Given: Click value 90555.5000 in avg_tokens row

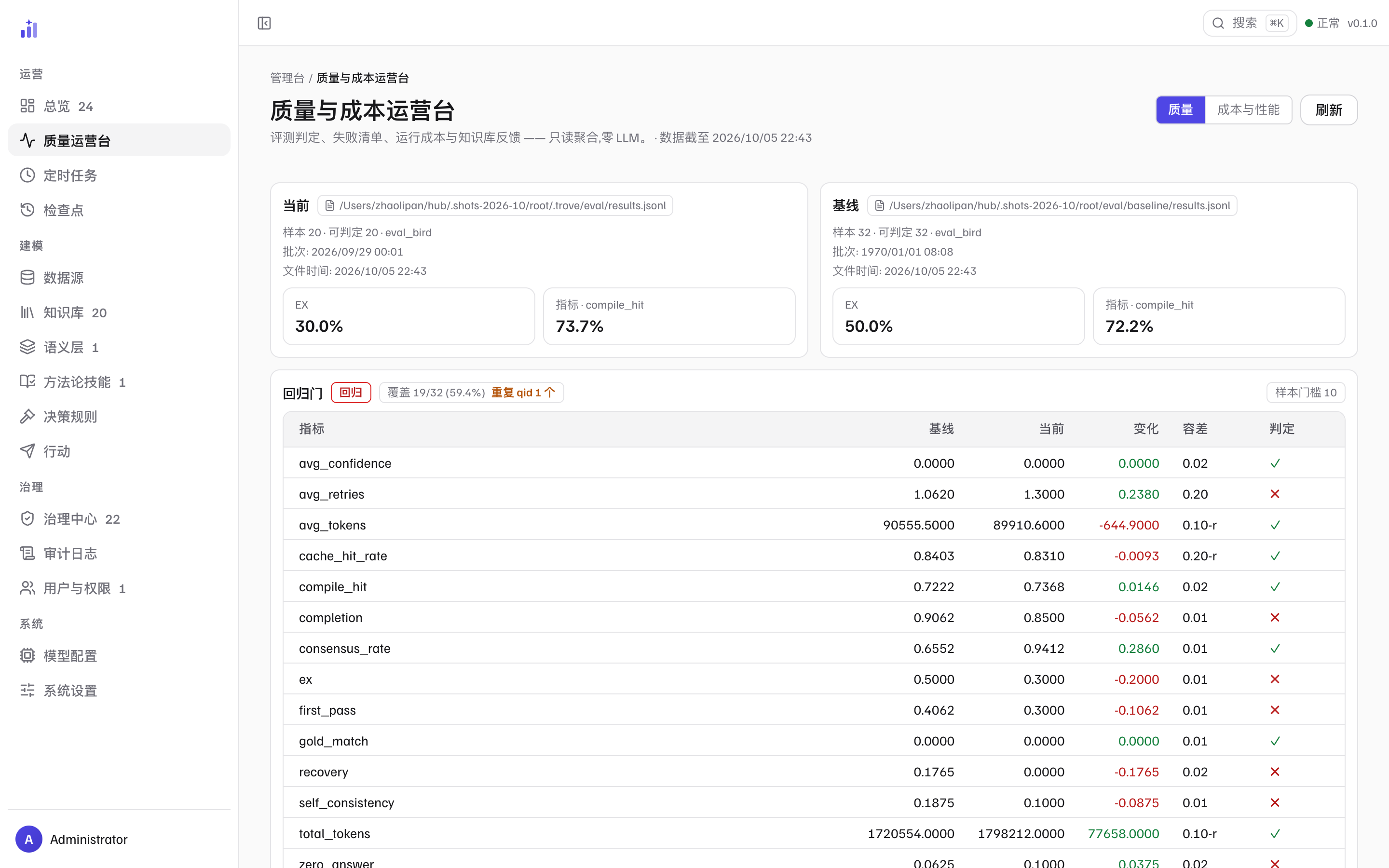Looking at the screenshot, I should (x=918, y=525).
